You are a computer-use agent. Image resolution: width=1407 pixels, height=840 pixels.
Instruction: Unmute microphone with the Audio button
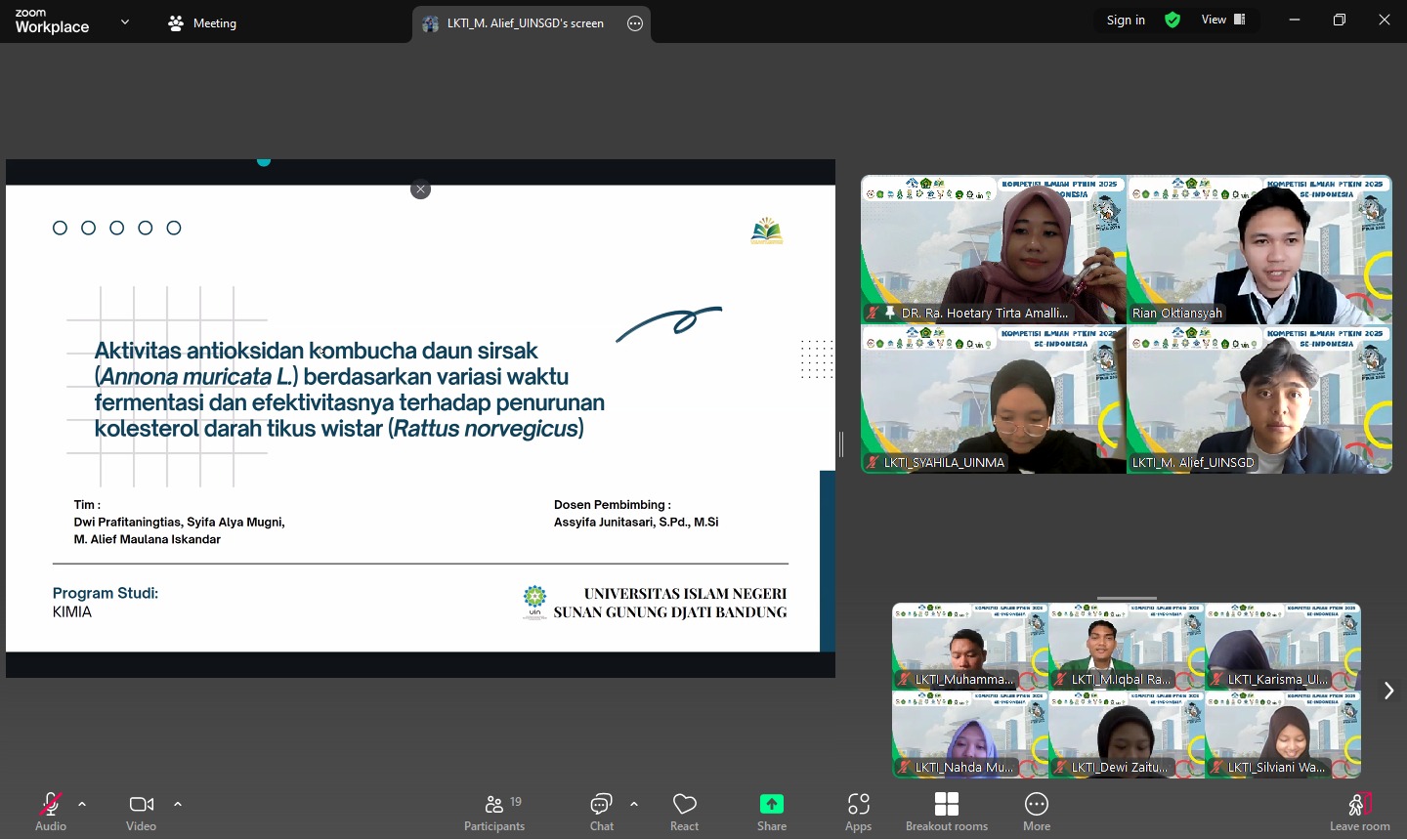pyautogui.click(x=51, y=810)
